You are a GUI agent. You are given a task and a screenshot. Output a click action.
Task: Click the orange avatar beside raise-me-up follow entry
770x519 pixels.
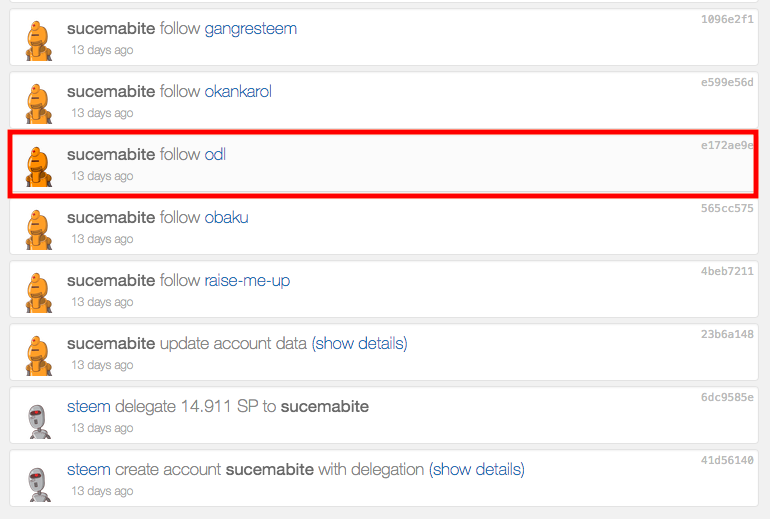[37, 291]
